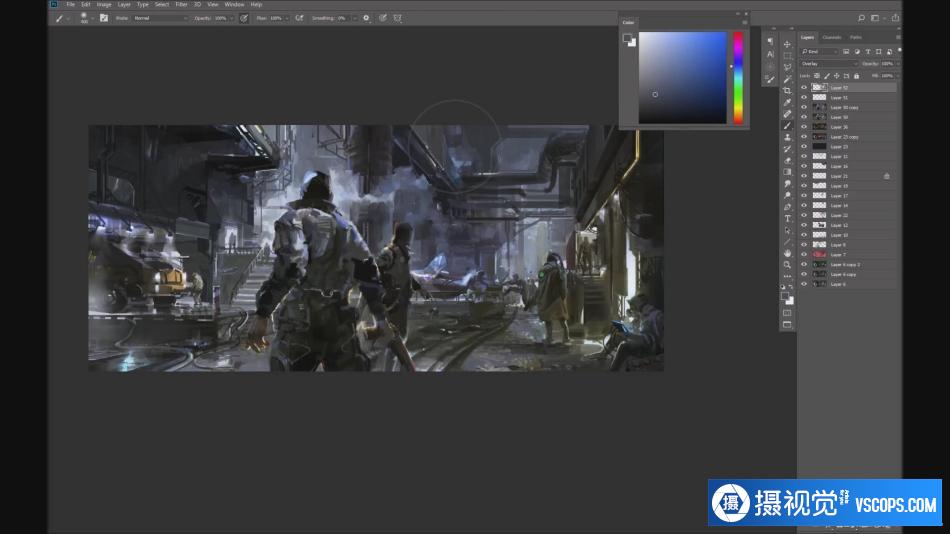Toggle visibility of Layer 6 copy
Image resolution: width=950 pixels, height=534 pixels.
[x=804, y=274]
